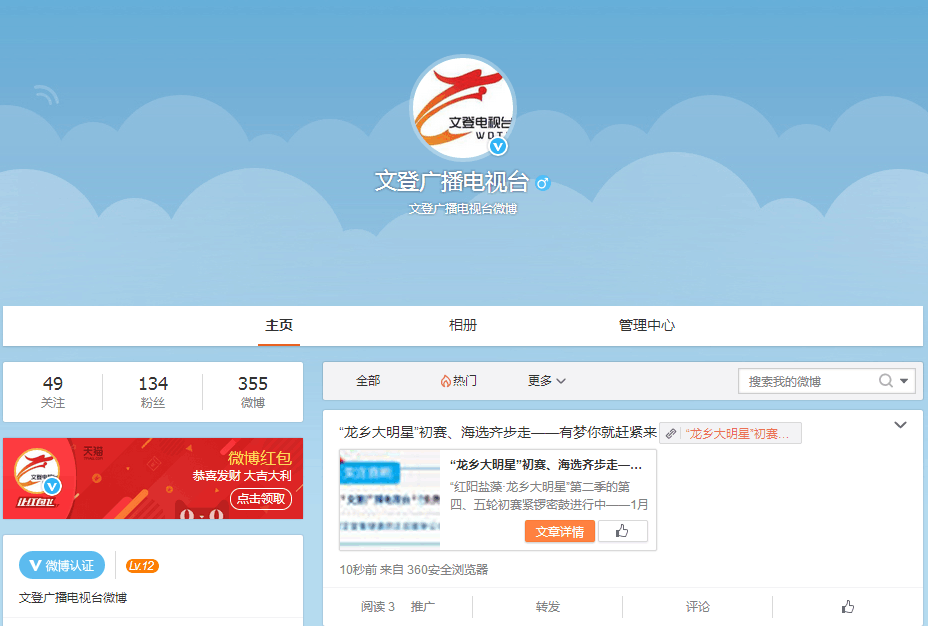Open the 热门 filter with the flame icon
Screen dimensions: 928x626
(458, 381)
